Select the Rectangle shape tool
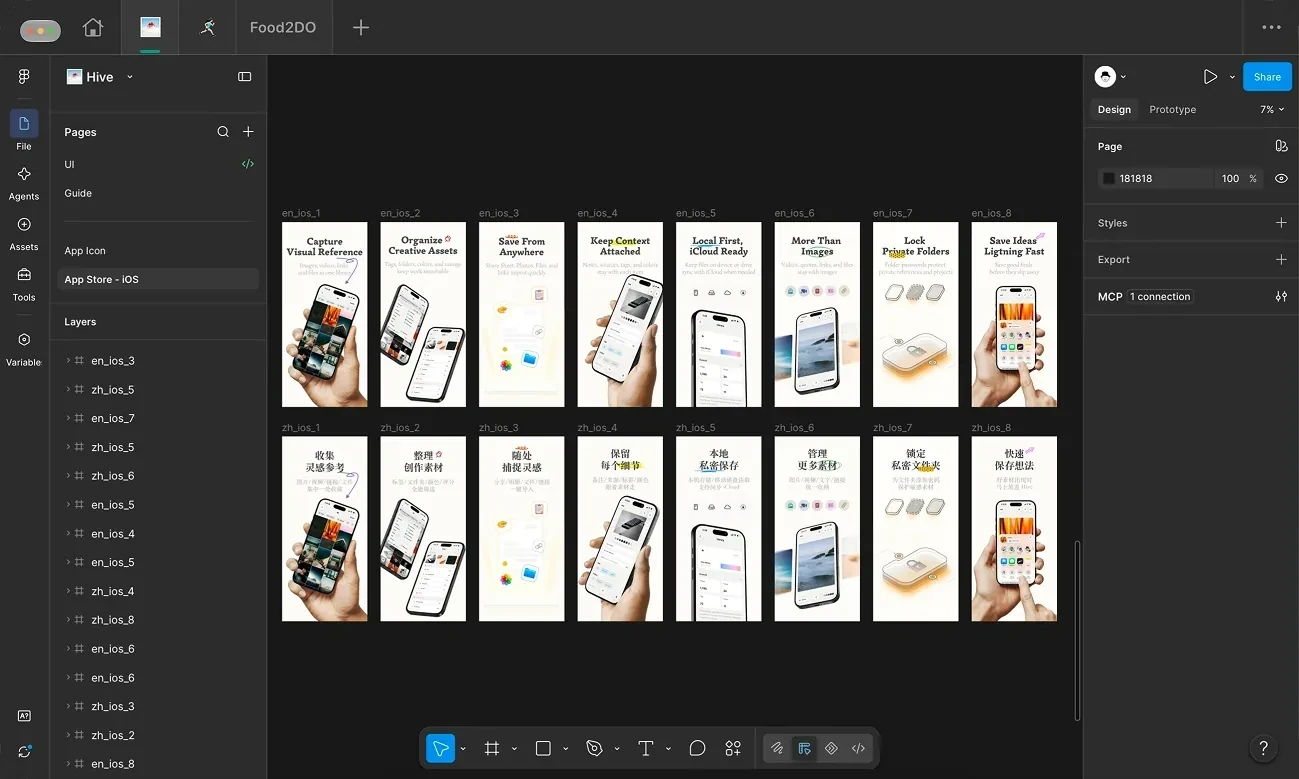The image size is (1299, 779). pos(543,748)
